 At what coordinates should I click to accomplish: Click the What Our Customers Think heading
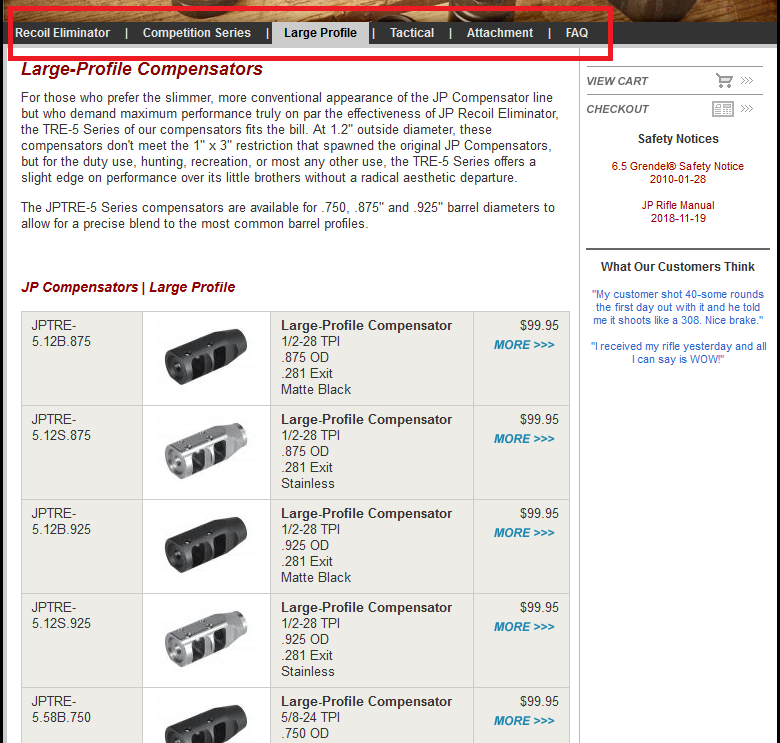(x=678, y=267)
